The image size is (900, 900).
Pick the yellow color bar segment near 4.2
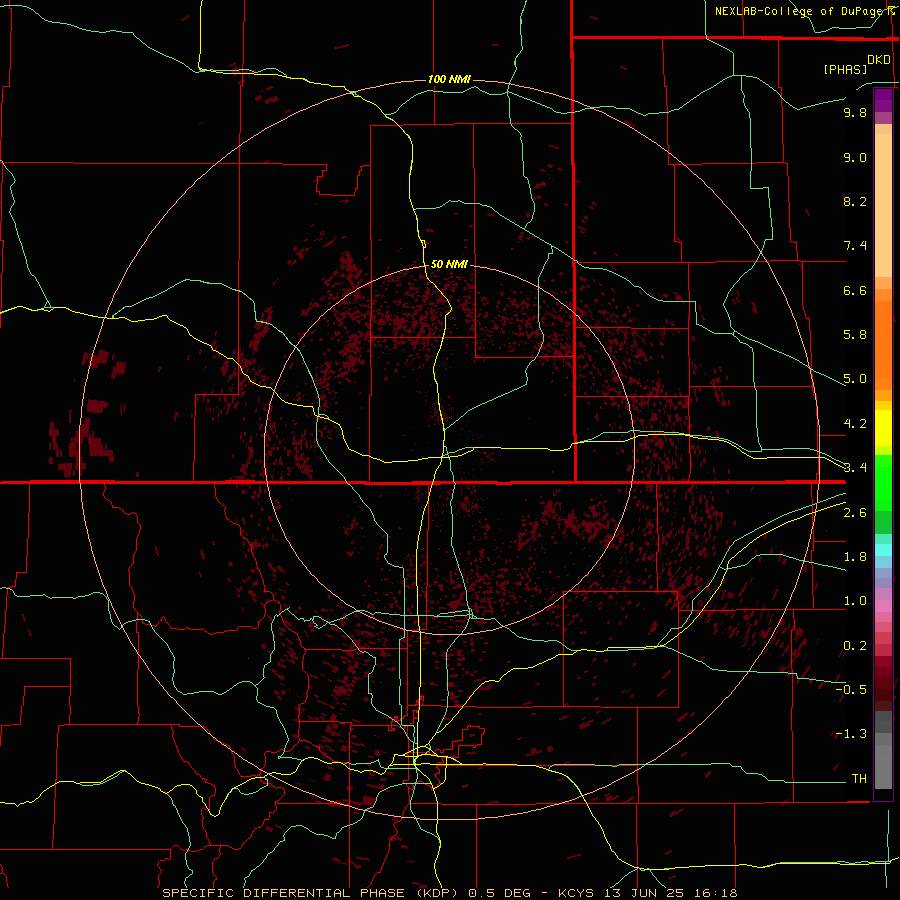[883, 428]
